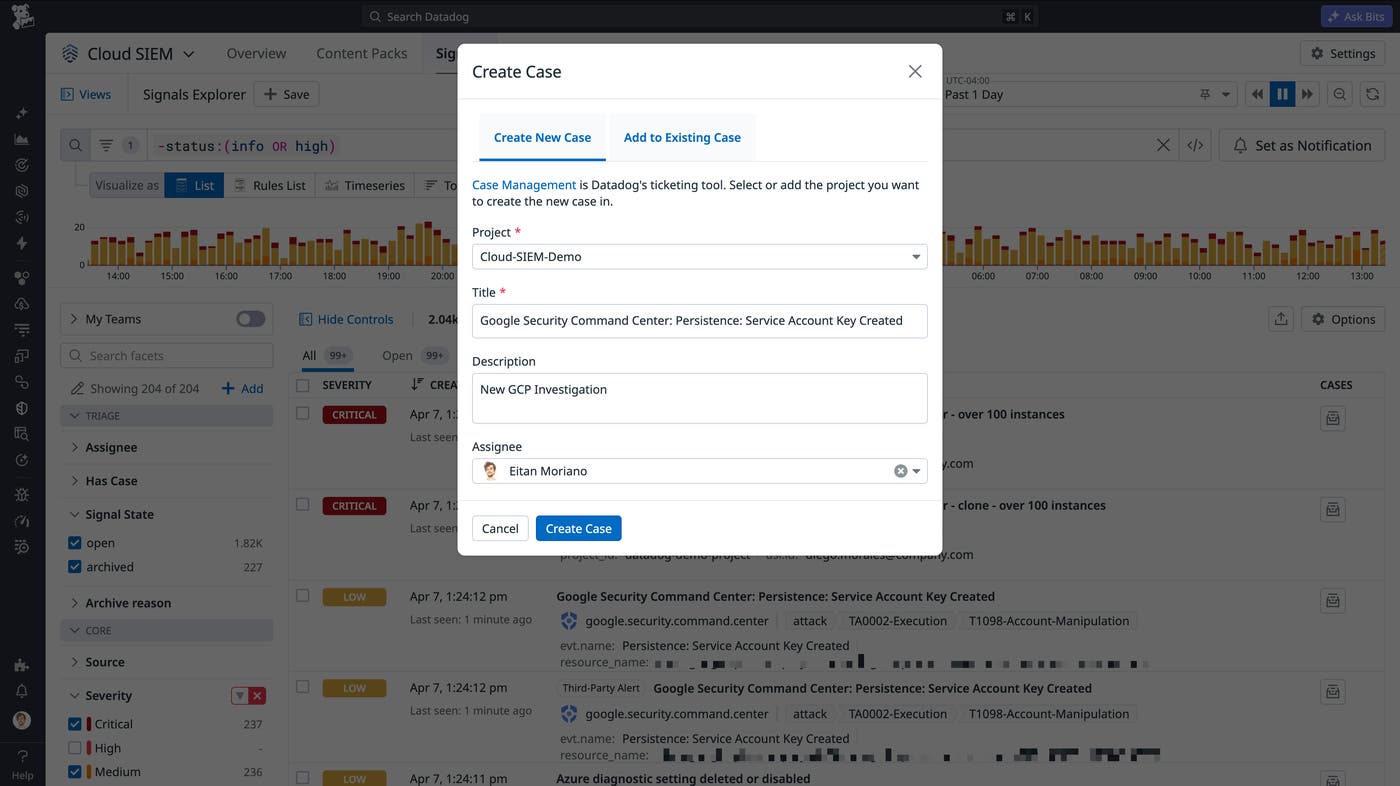Click the Create Case button

point(578,528)
